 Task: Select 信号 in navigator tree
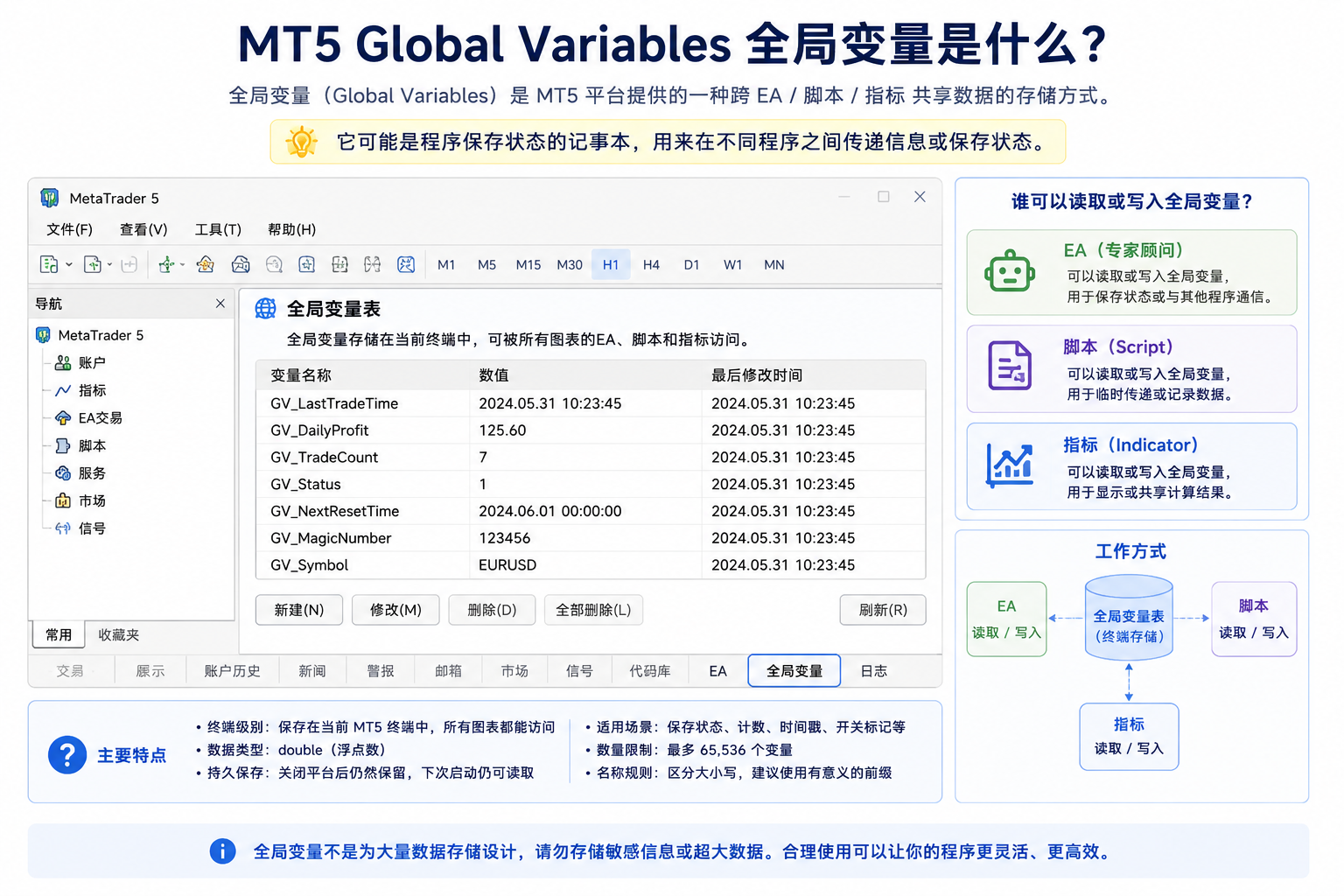click(x=80, y=528)
